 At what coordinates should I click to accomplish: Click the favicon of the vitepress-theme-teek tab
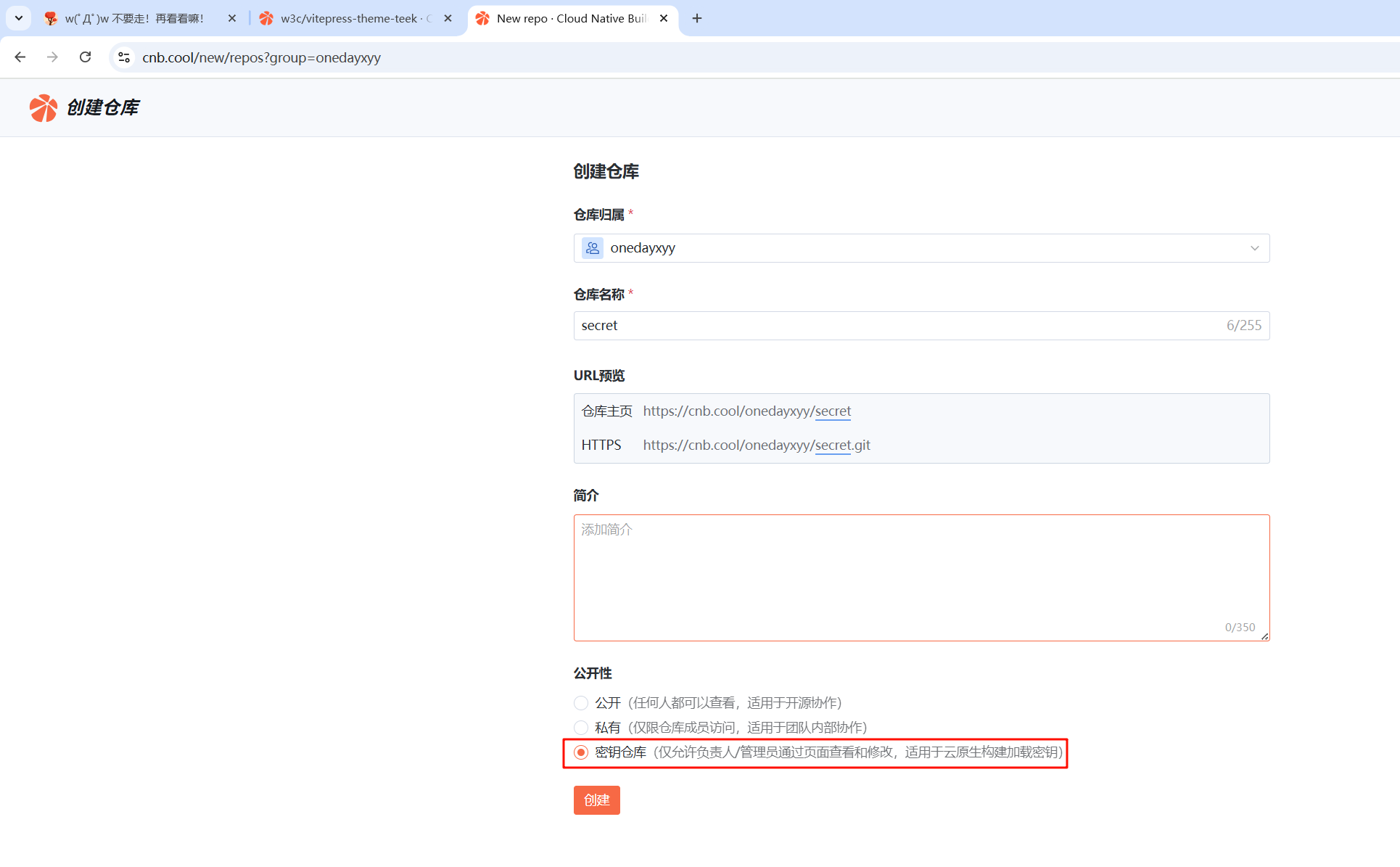[x=267, y=18]
